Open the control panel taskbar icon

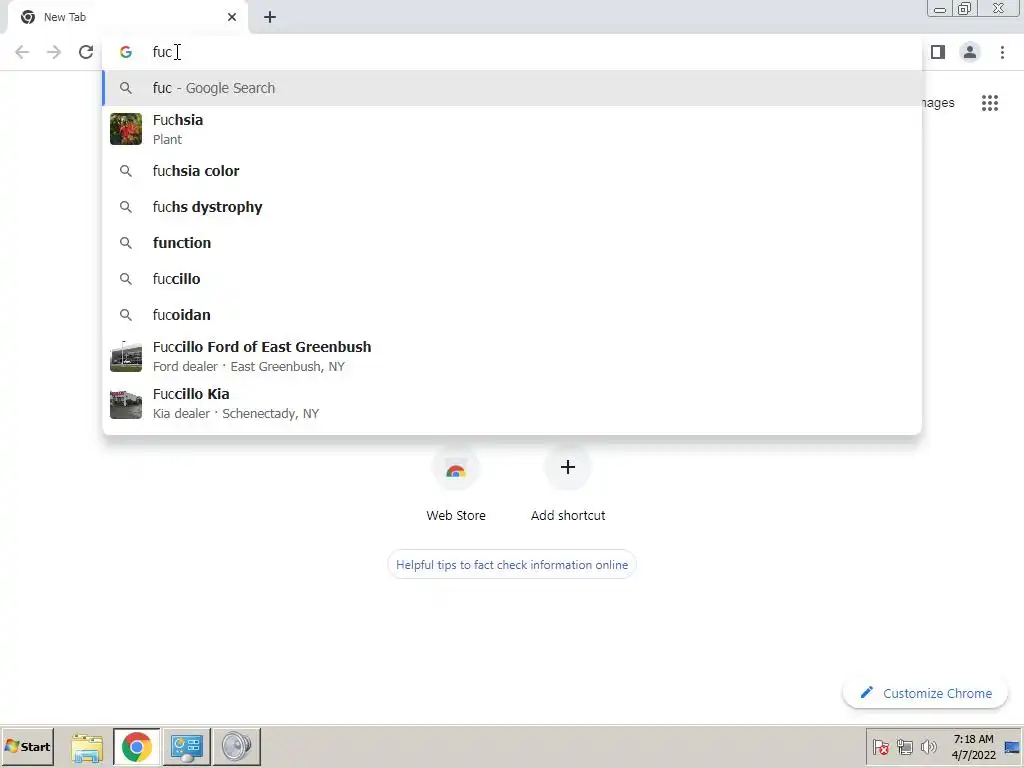pos(187,747)
